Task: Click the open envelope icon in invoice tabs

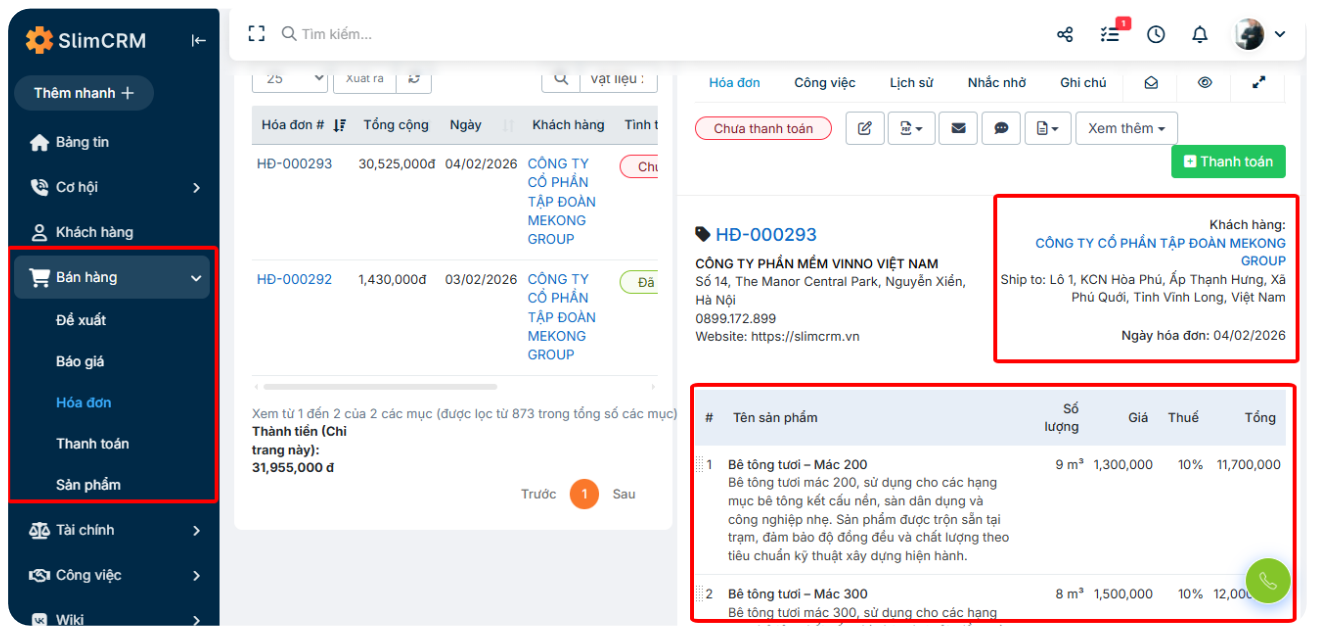Action: [x=1151, y=83]
